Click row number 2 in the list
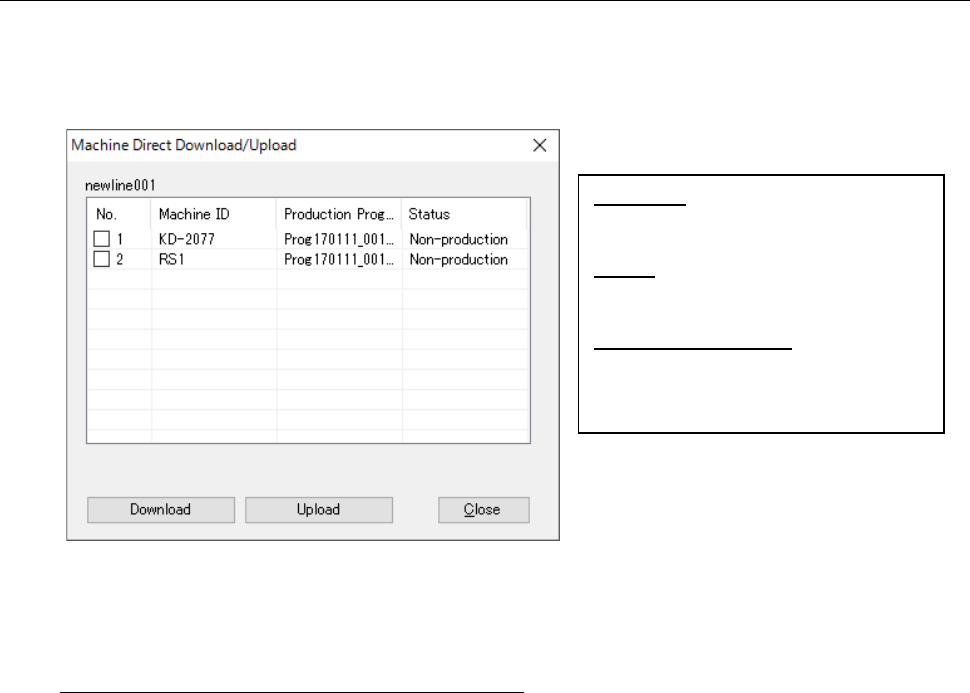This screenshot has width=970, height=693. click(122, 260)
